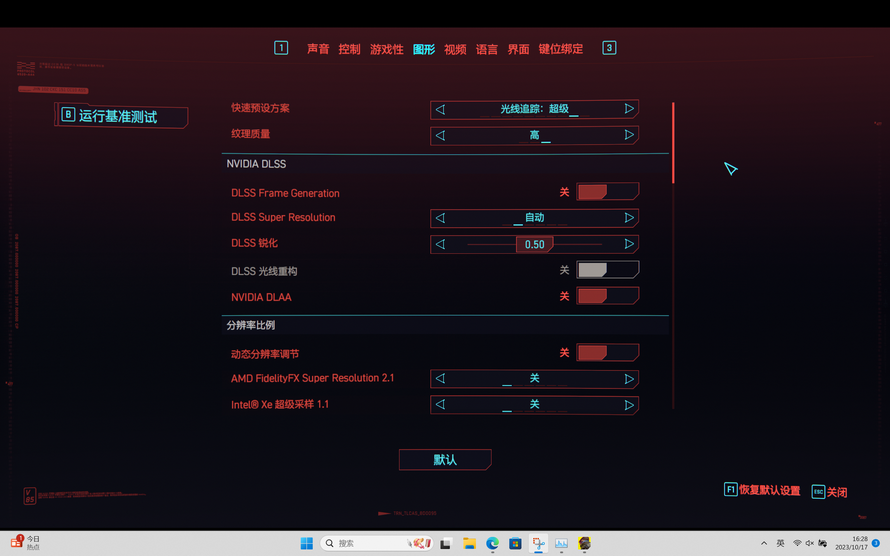Click left arrow of 快速预设方案 selector
The width and height of the screenshot is (890, 556).
pos(440,109)
